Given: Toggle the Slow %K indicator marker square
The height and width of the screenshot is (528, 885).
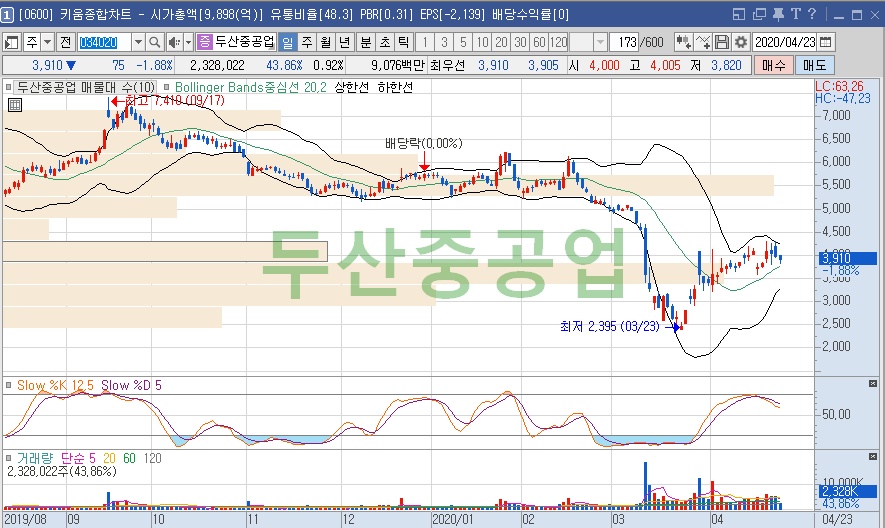Looking at the screenshot, I should click(8, 385).
